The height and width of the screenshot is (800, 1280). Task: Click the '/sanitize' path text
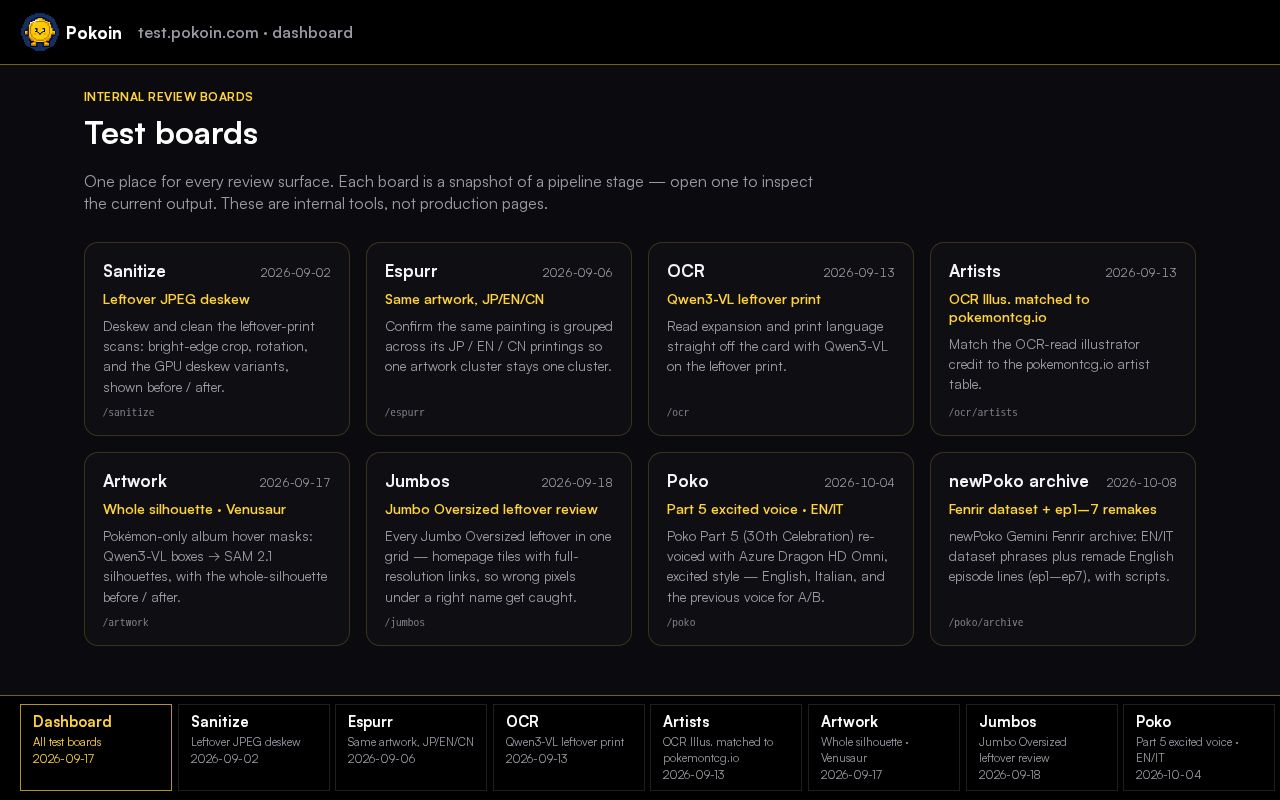(129, 412)
